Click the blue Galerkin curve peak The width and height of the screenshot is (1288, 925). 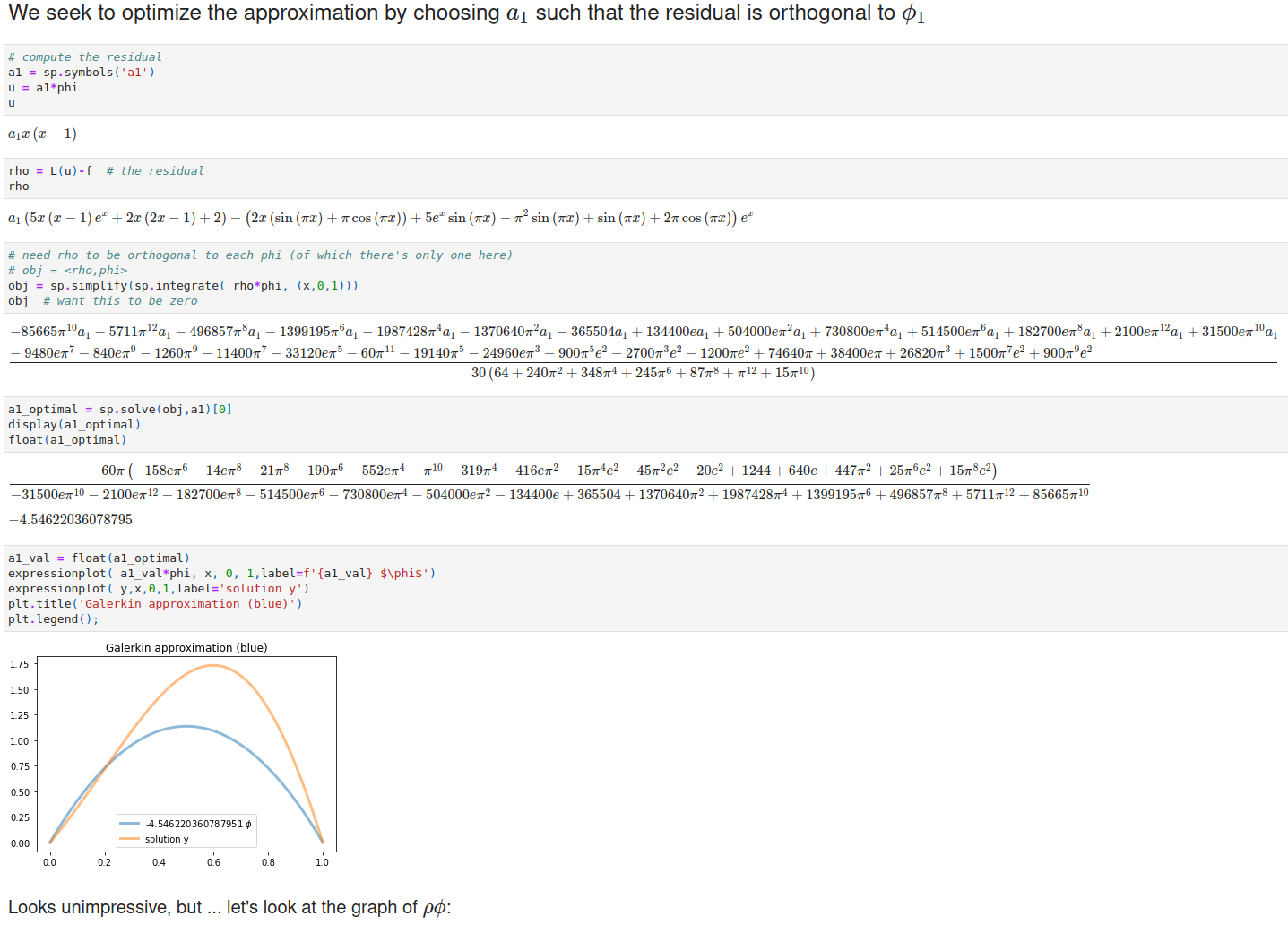(186, 726)
